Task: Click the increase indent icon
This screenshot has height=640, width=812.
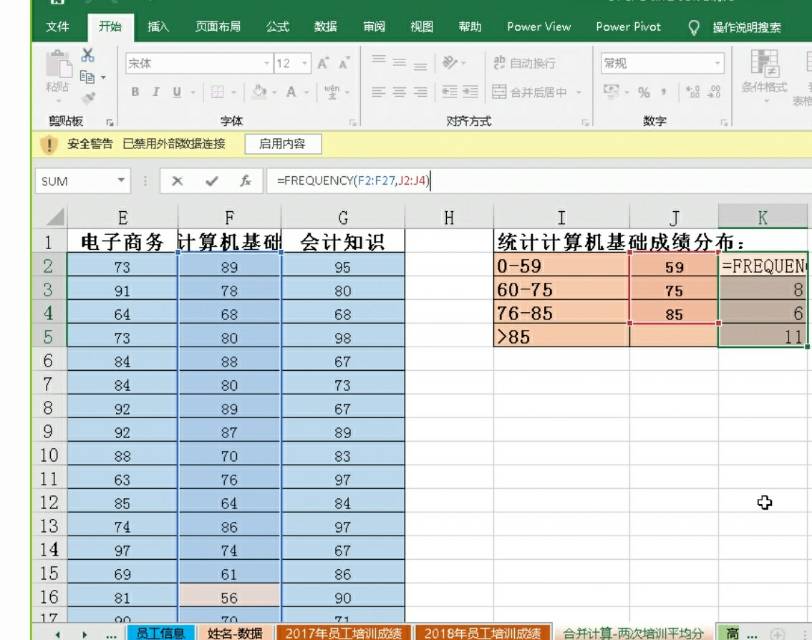Action: tap(470, 92)
